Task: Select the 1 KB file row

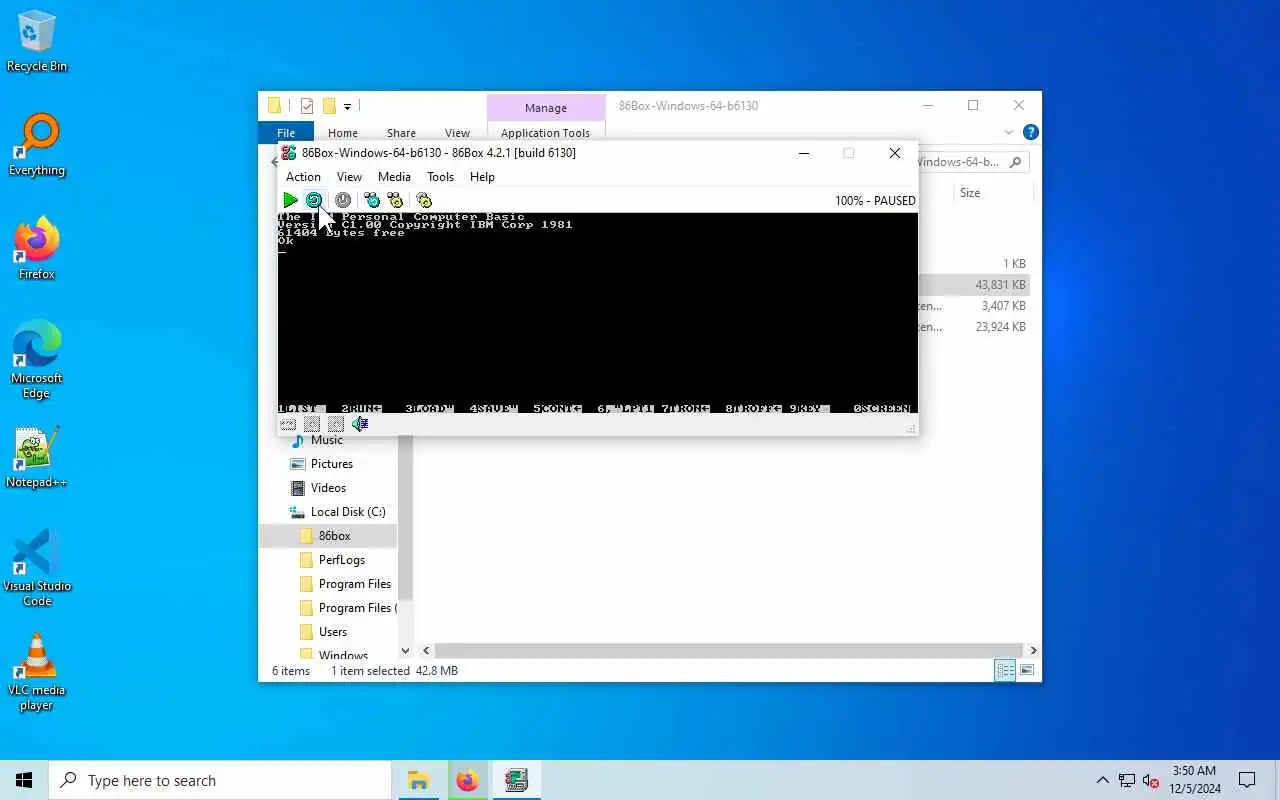Action: pos(975,264)
